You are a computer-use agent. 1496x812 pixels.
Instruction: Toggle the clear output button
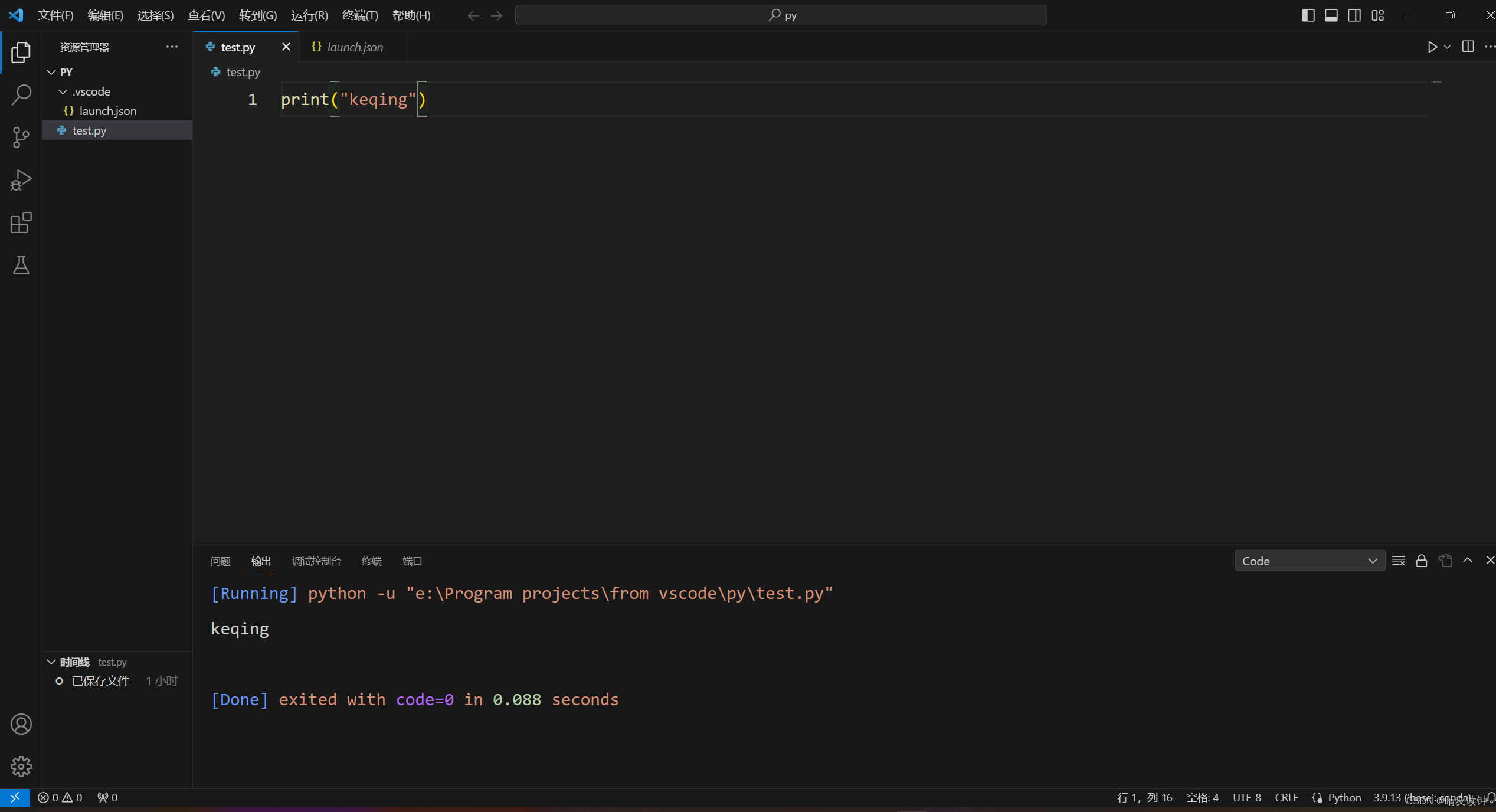point(1398,560)
